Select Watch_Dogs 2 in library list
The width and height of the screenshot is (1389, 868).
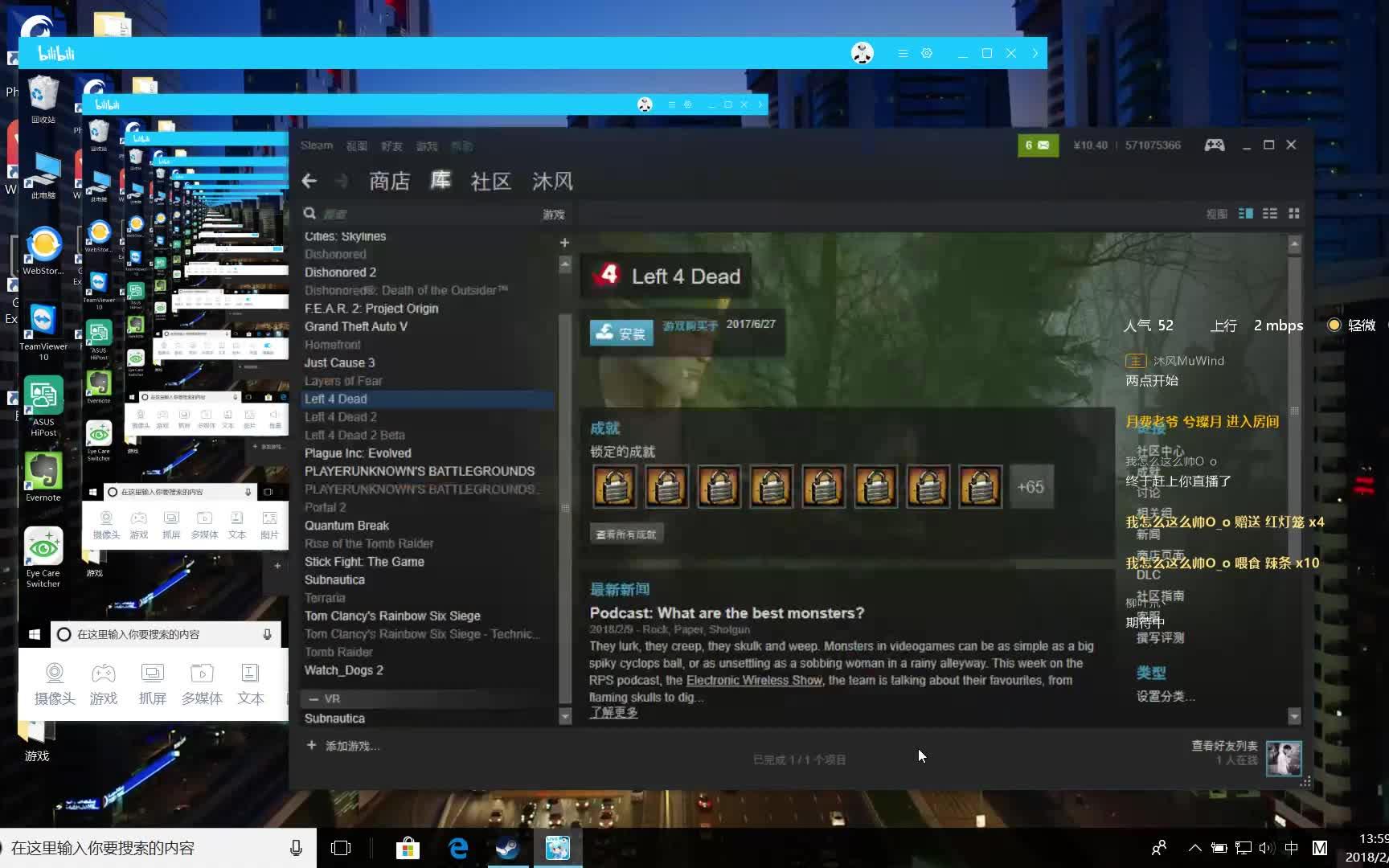pyautogui.click(x=343, y=670)
